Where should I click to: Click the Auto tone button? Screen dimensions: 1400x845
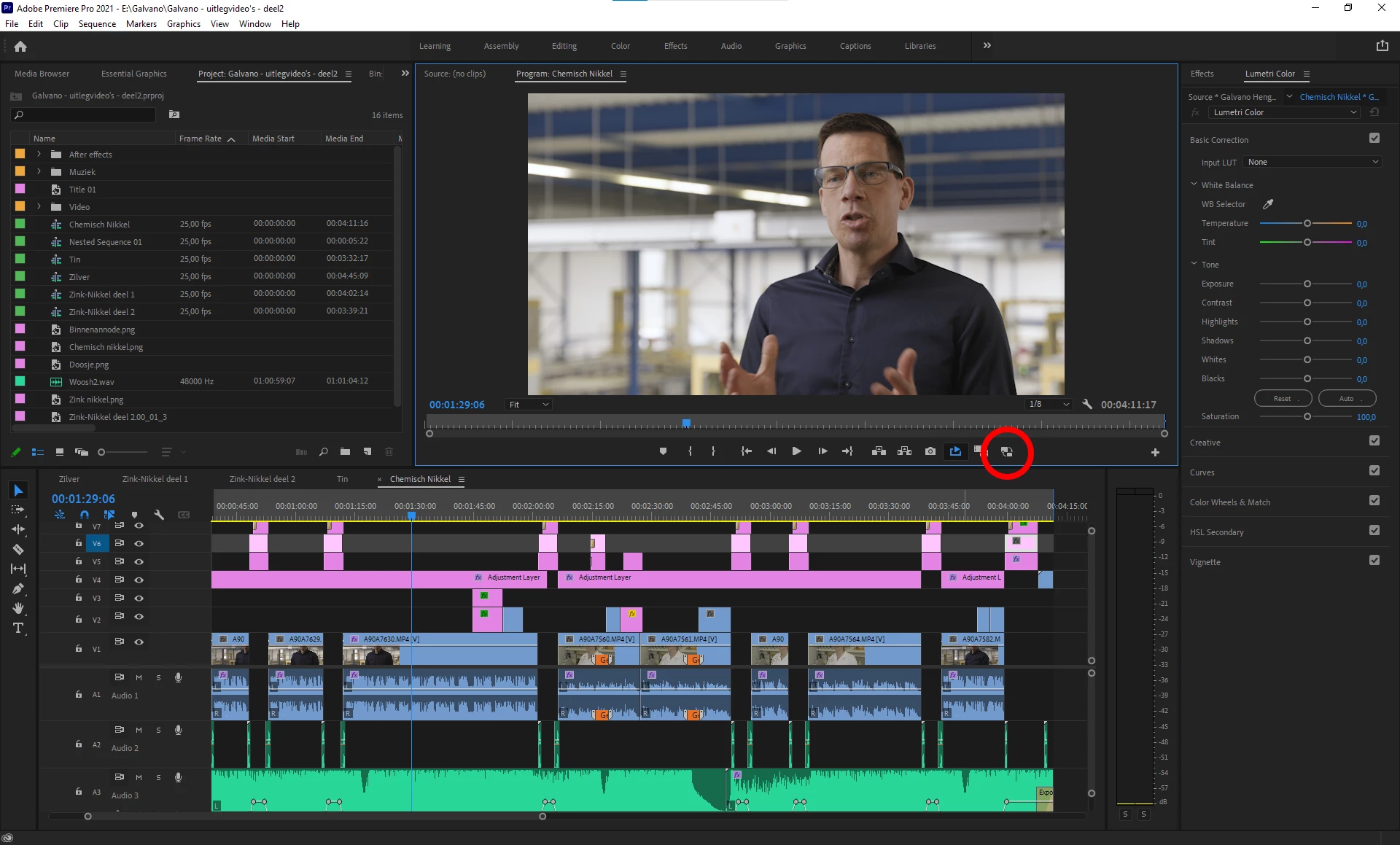coord(1346,398)
